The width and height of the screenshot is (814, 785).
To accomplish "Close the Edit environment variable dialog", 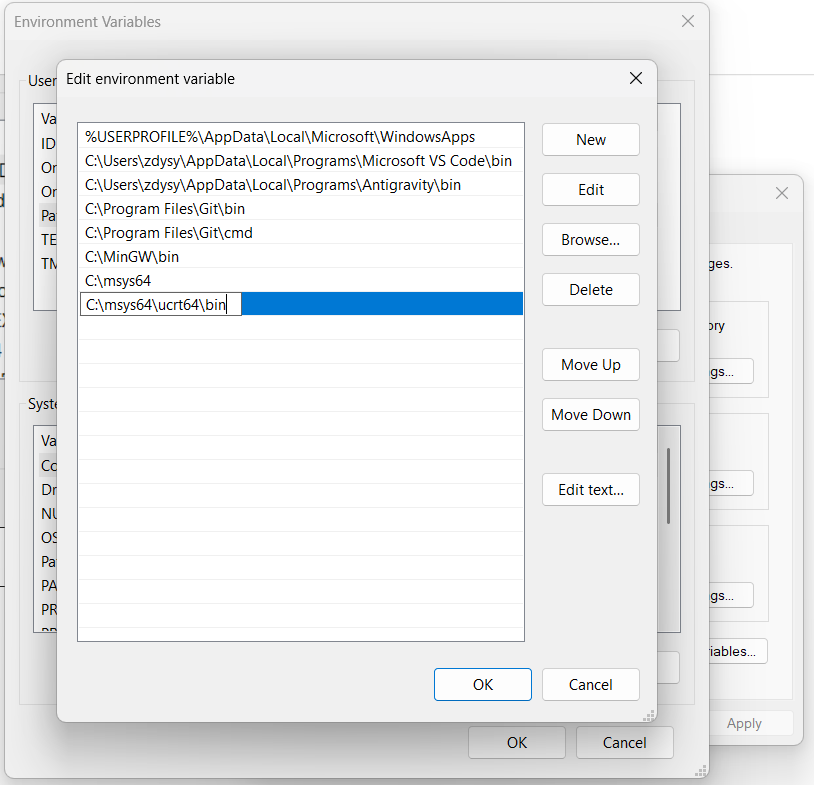I will pos(635,78).
